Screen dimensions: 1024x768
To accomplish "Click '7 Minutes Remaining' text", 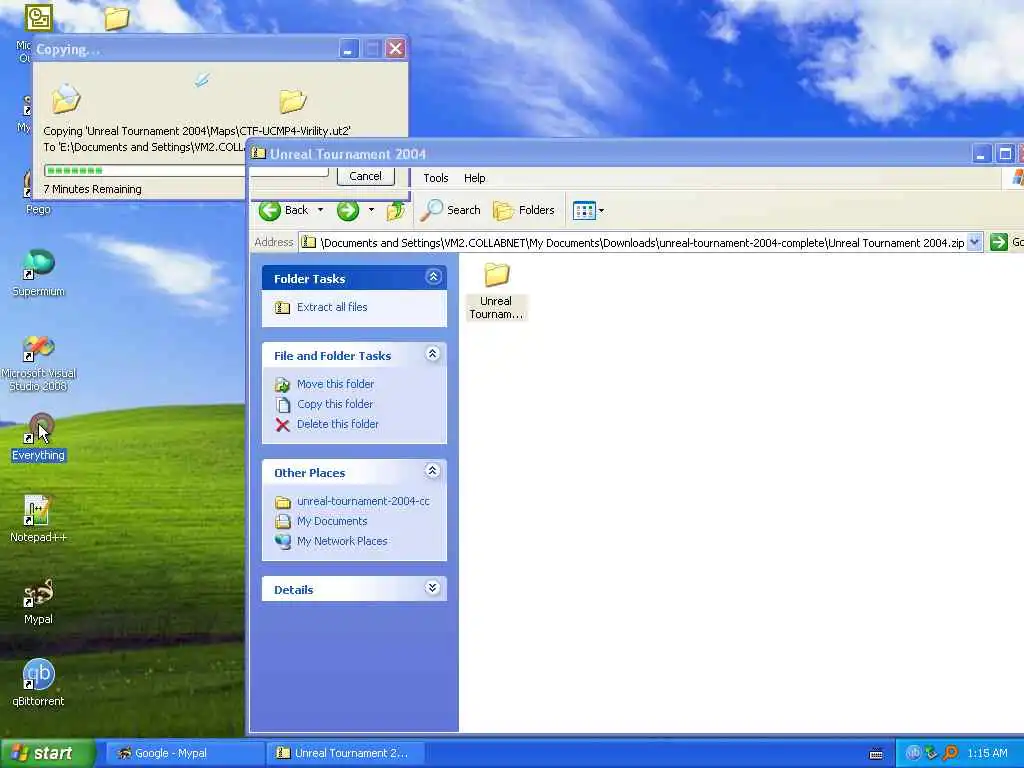I will tap(92, 189).
